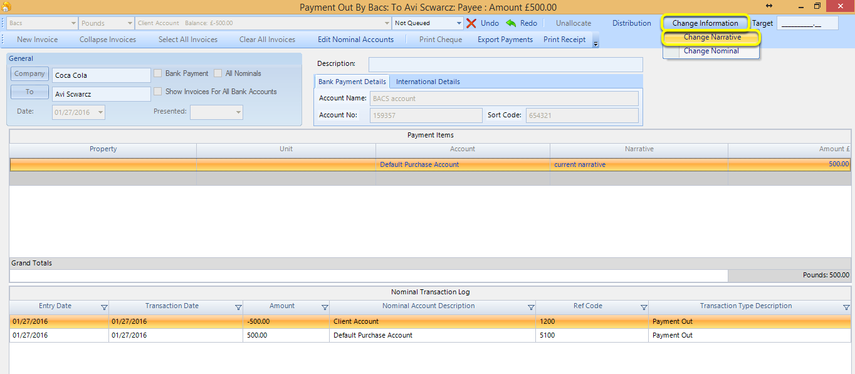855x374 pixels.
Task: Open the Change Information menu
Action: [x=705, y=23]
